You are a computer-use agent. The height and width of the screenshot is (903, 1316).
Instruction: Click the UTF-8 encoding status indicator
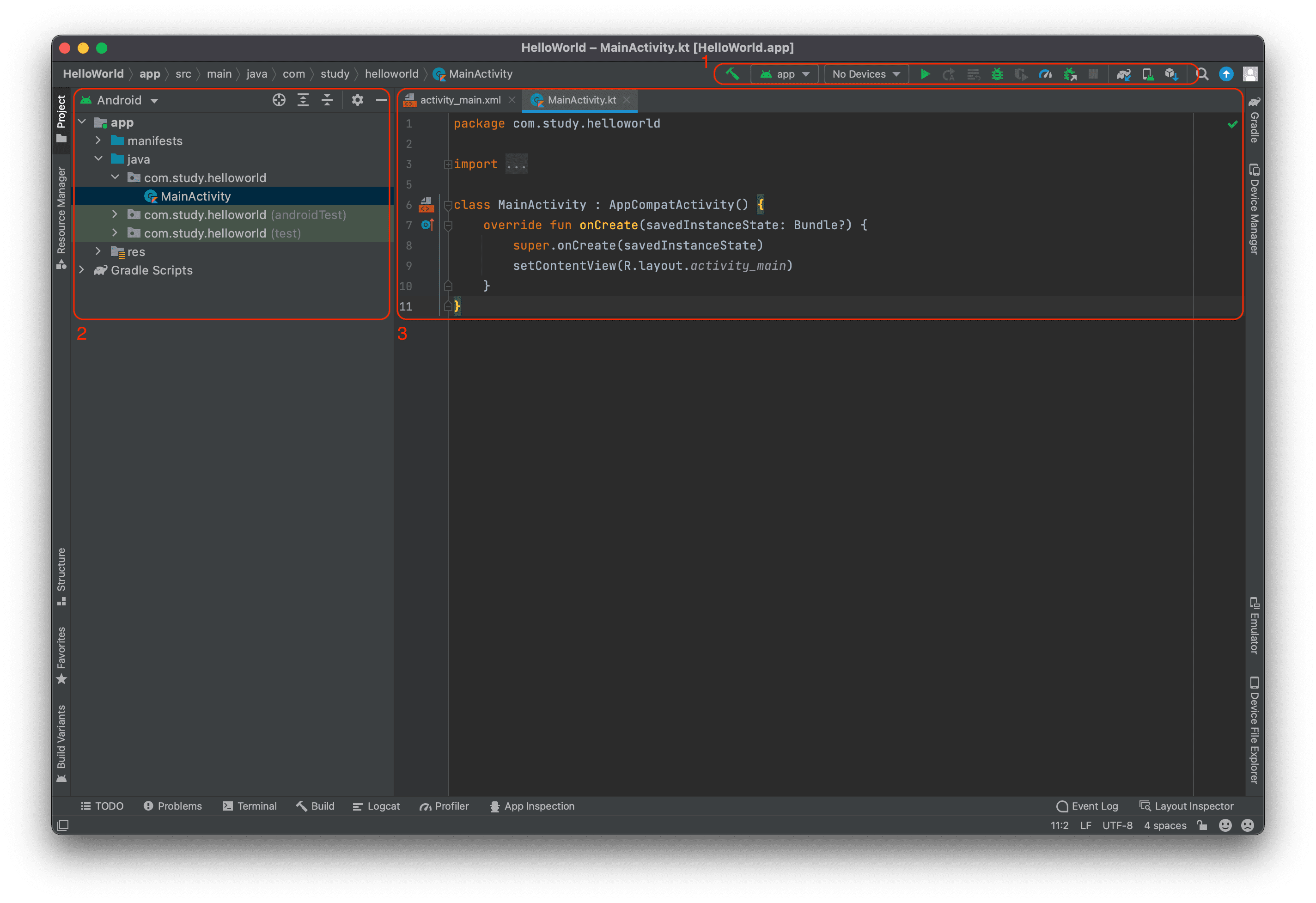pos(1117,825)
